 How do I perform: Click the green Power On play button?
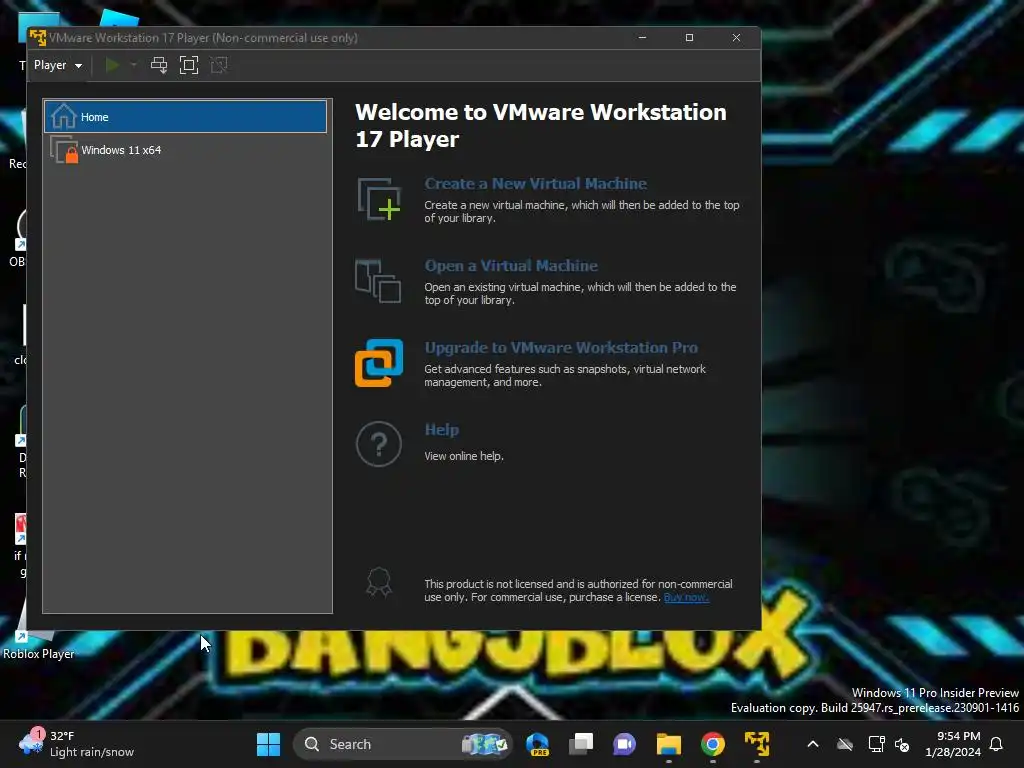[112, 65]
